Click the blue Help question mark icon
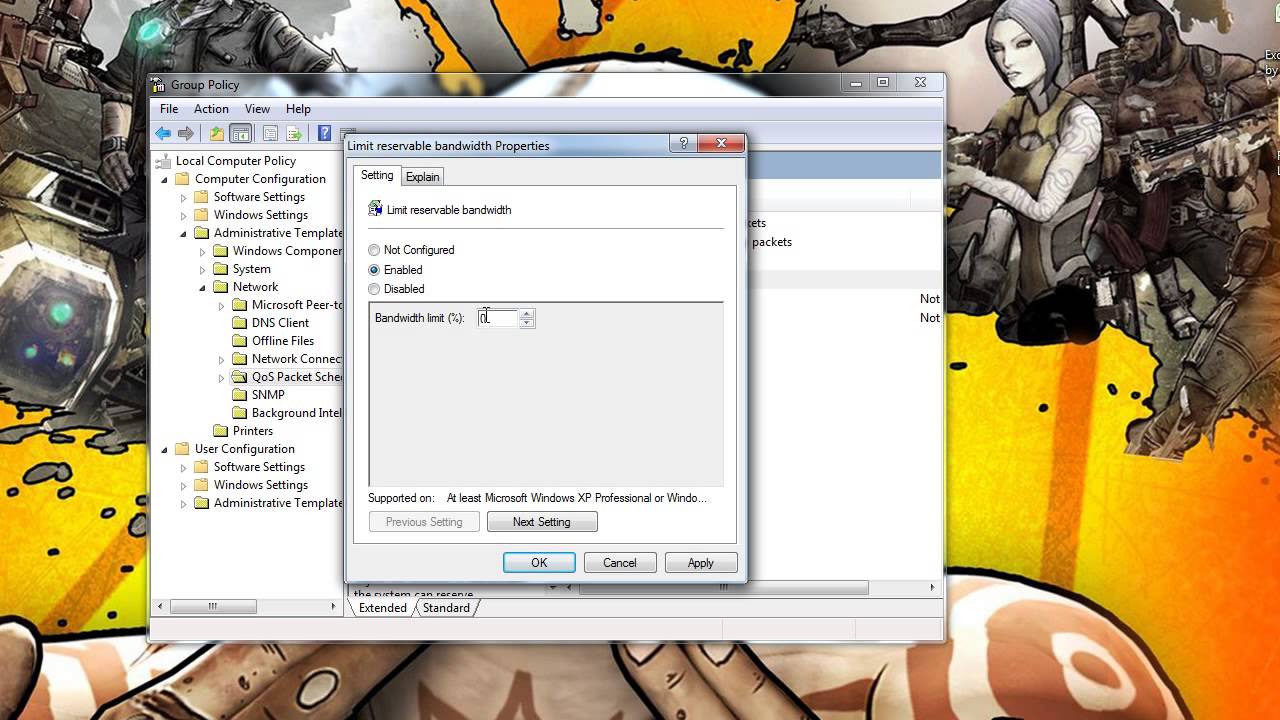 point(324,133)
